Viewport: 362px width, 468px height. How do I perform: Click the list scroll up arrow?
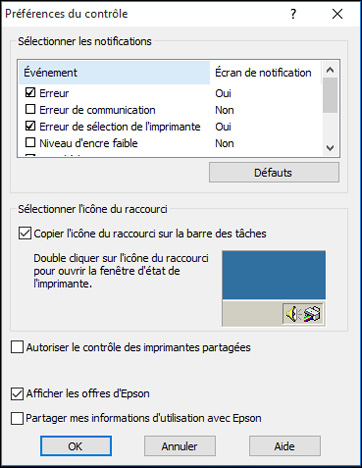point(330,70)
